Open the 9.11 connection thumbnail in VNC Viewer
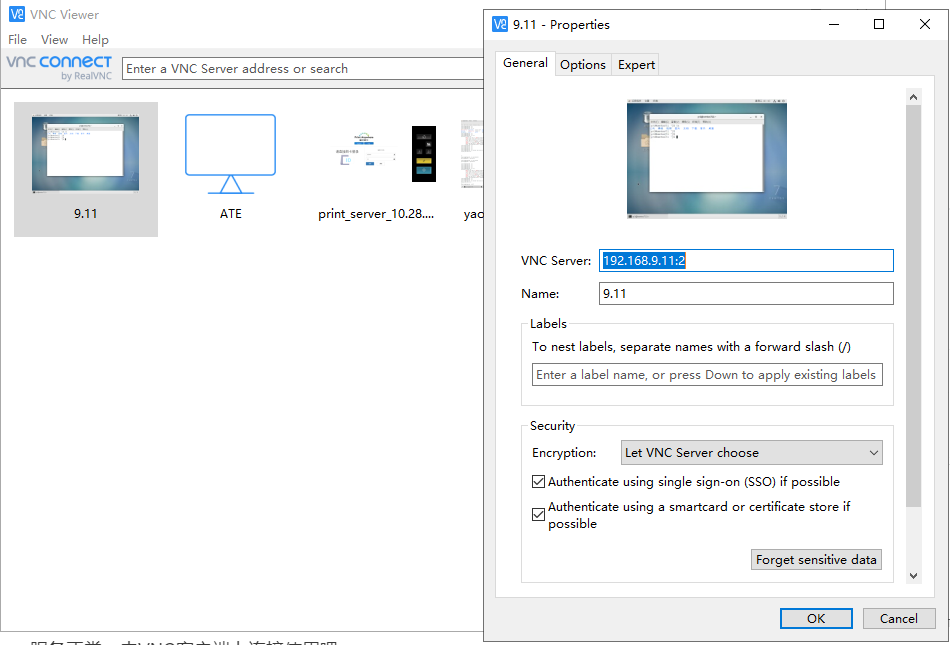 pyautogui.click(x=85, y=154)
